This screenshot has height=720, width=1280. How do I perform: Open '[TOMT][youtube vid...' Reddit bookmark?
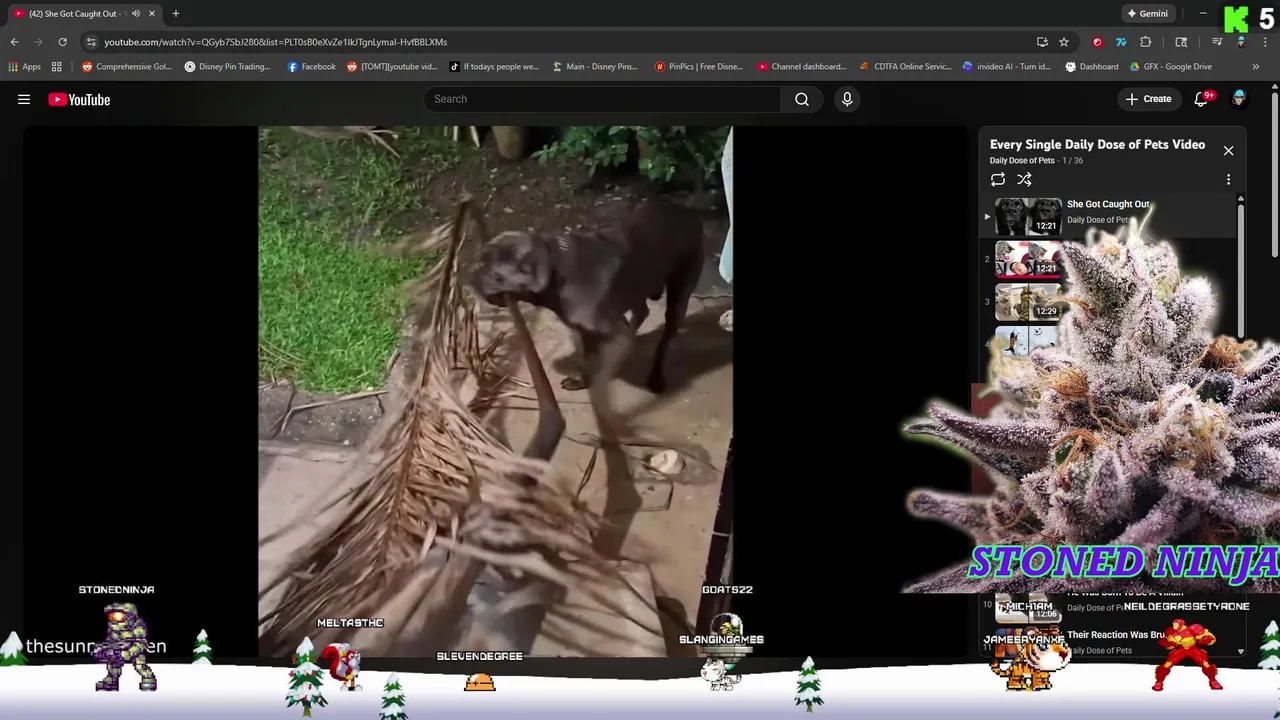point(392,67)
